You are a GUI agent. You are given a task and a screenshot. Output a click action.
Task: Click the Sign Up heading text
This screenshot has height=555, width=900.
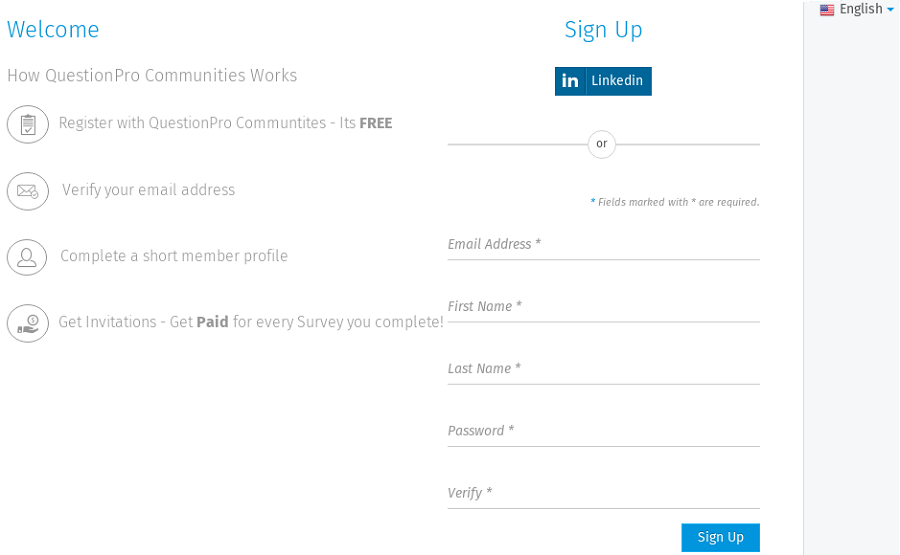click(x=603, y=30)
